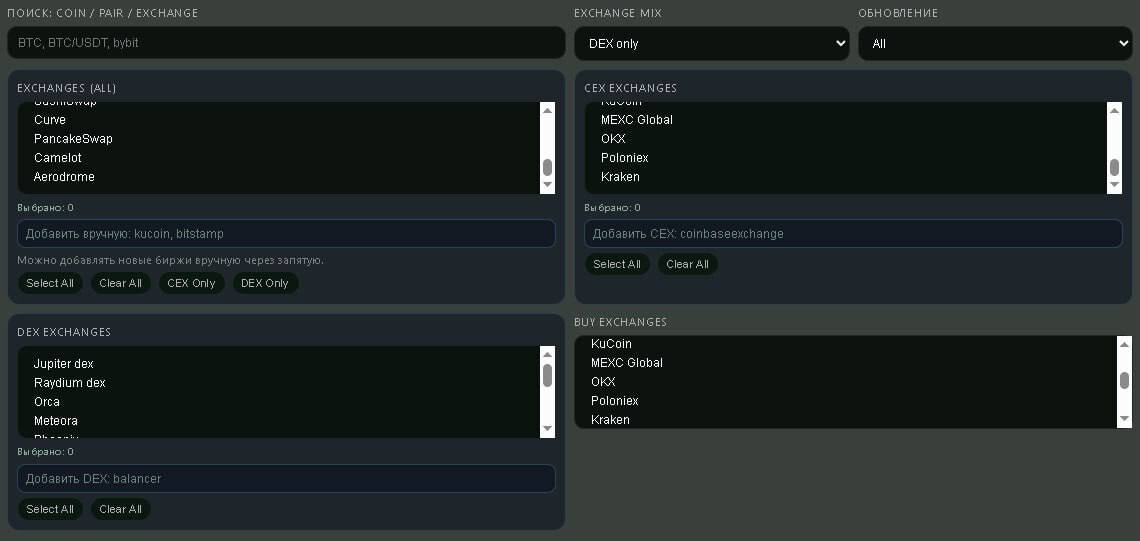Select Raydium dex in DEX Exchanges list

pyautogui.click(x=279, y=382)
